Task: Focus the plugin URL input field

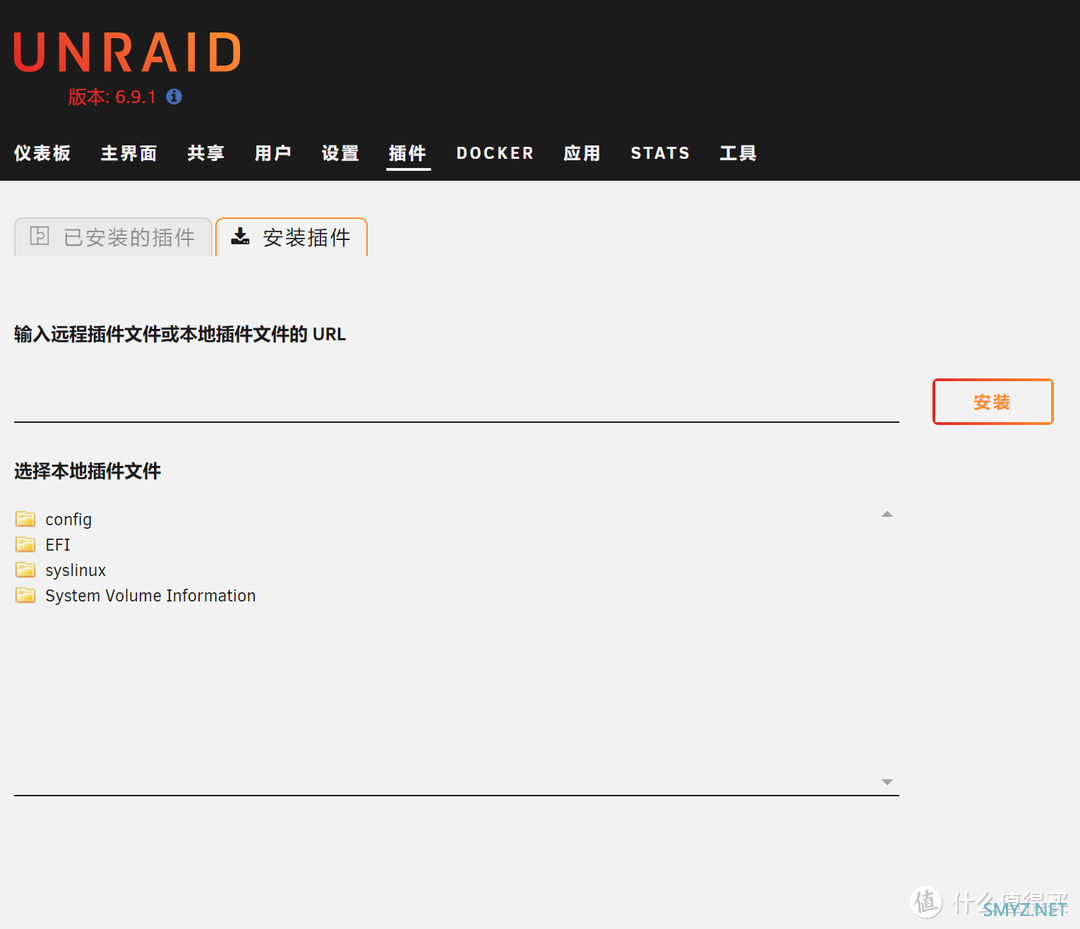Action: click(456, 401)
